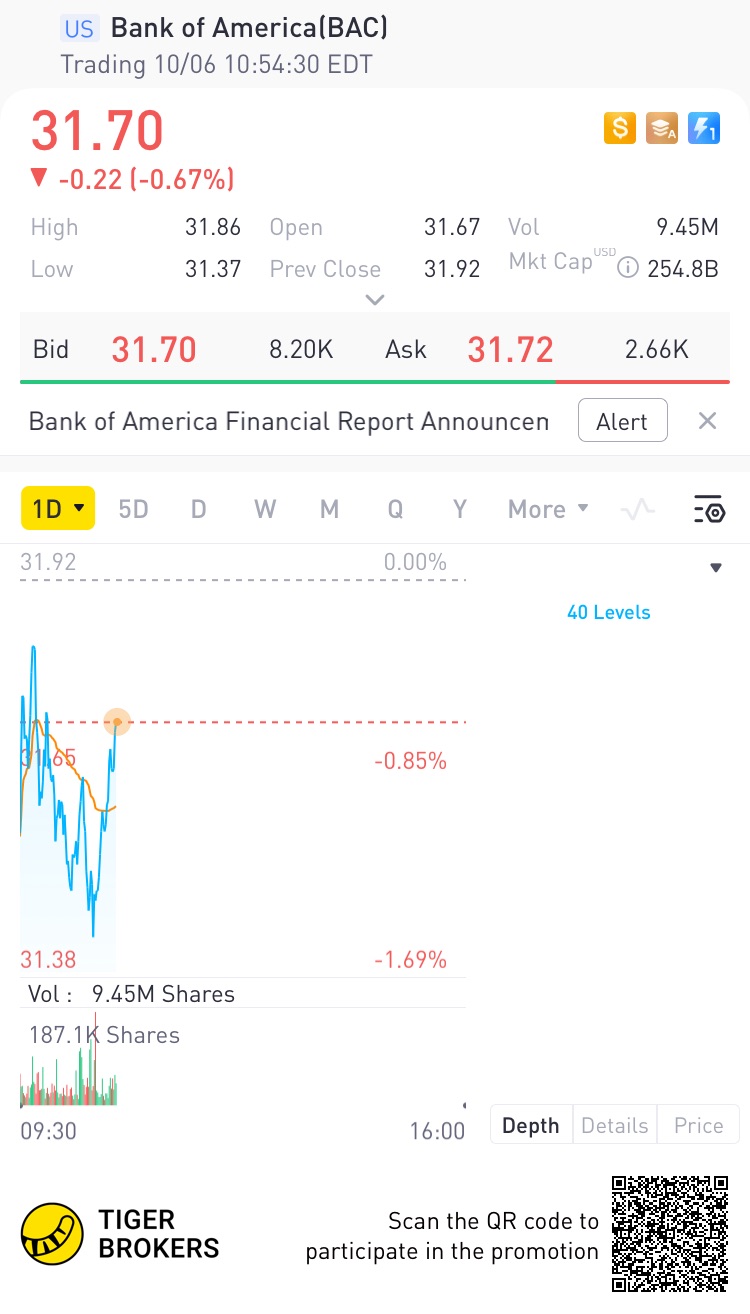Viewport: 750px width, 1314px height.
Task: Switch to the Details view
Action: (x=614, y=1125)
